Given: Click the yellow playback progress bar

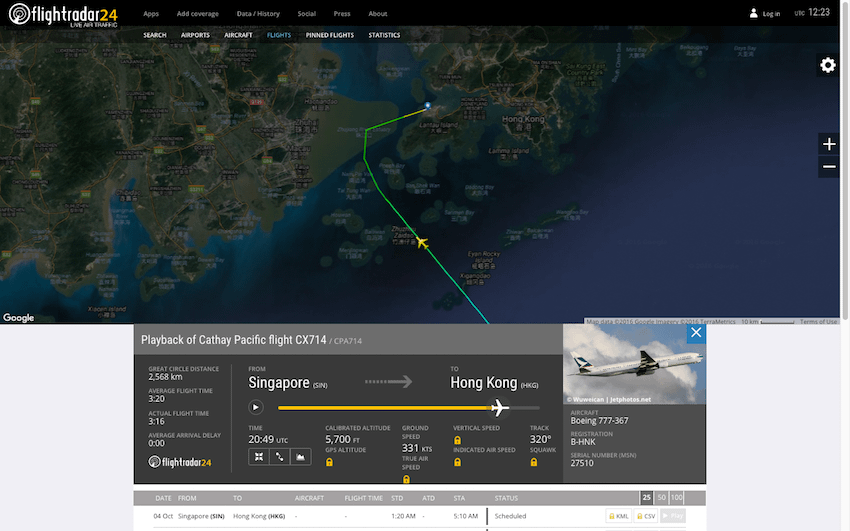Looking at the screenshot, I should pyautogui.click(x=385, y=407).
